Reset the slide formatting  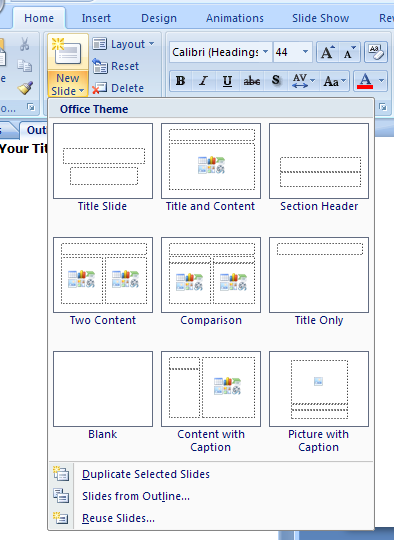(x=116, y=66)
